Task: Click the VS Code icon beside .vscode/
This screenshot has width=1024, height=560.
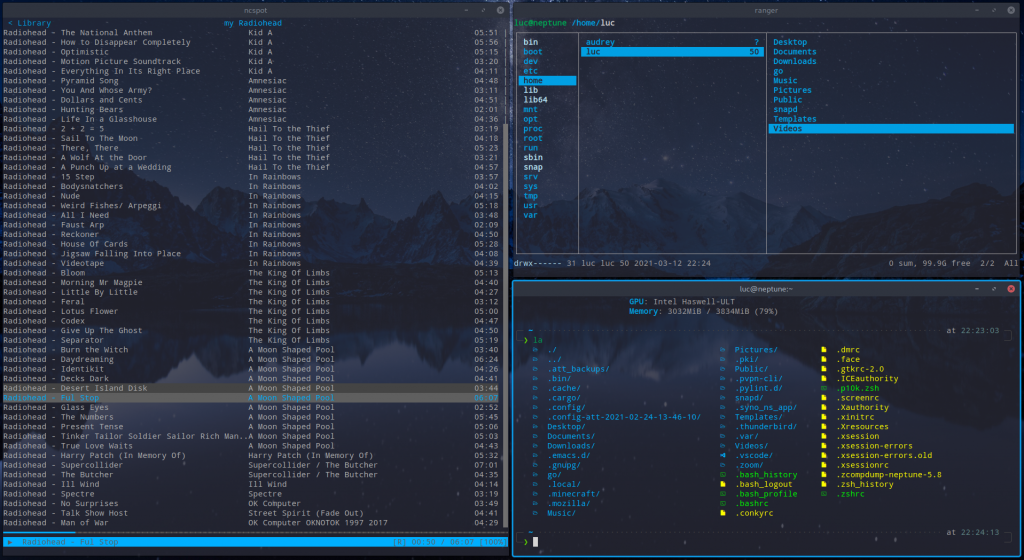Action: pos(723,456)
